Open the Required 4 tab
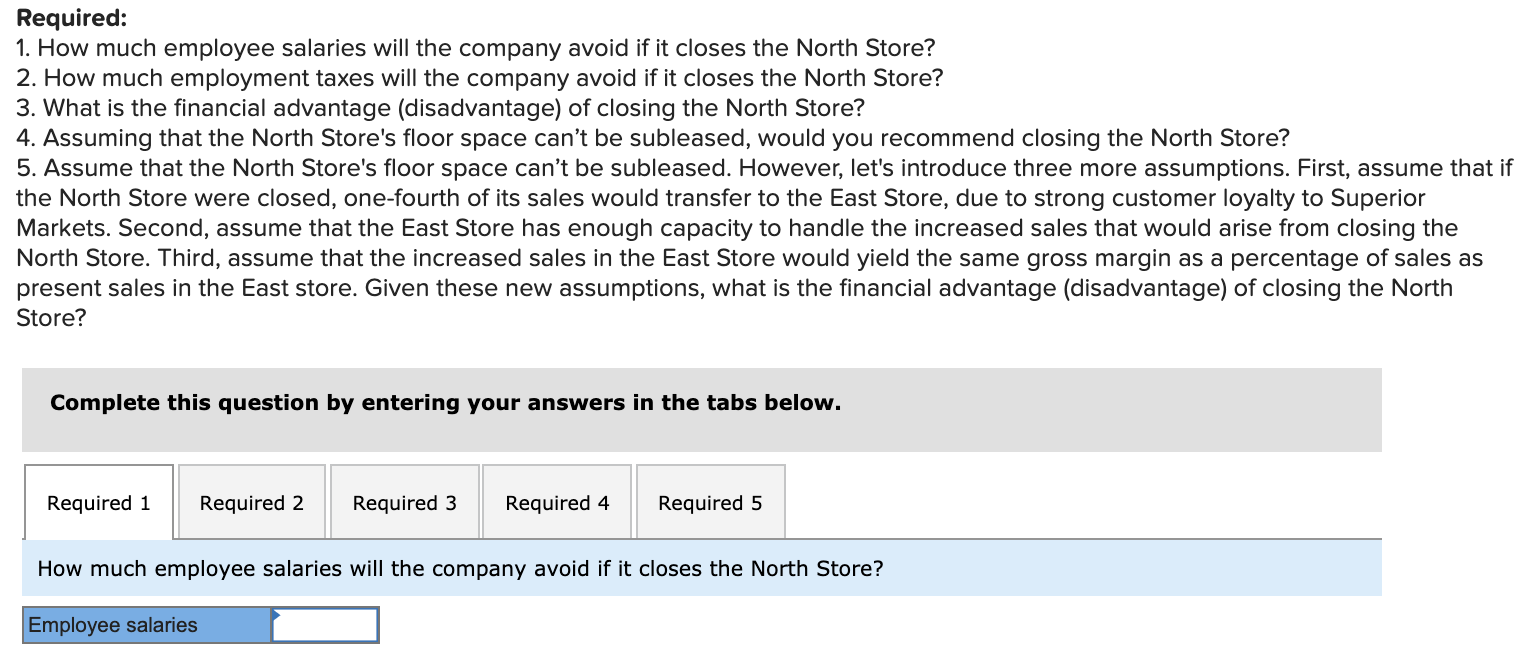The width and height of the screenshot is (1534, 654). (x=556, y=502)
